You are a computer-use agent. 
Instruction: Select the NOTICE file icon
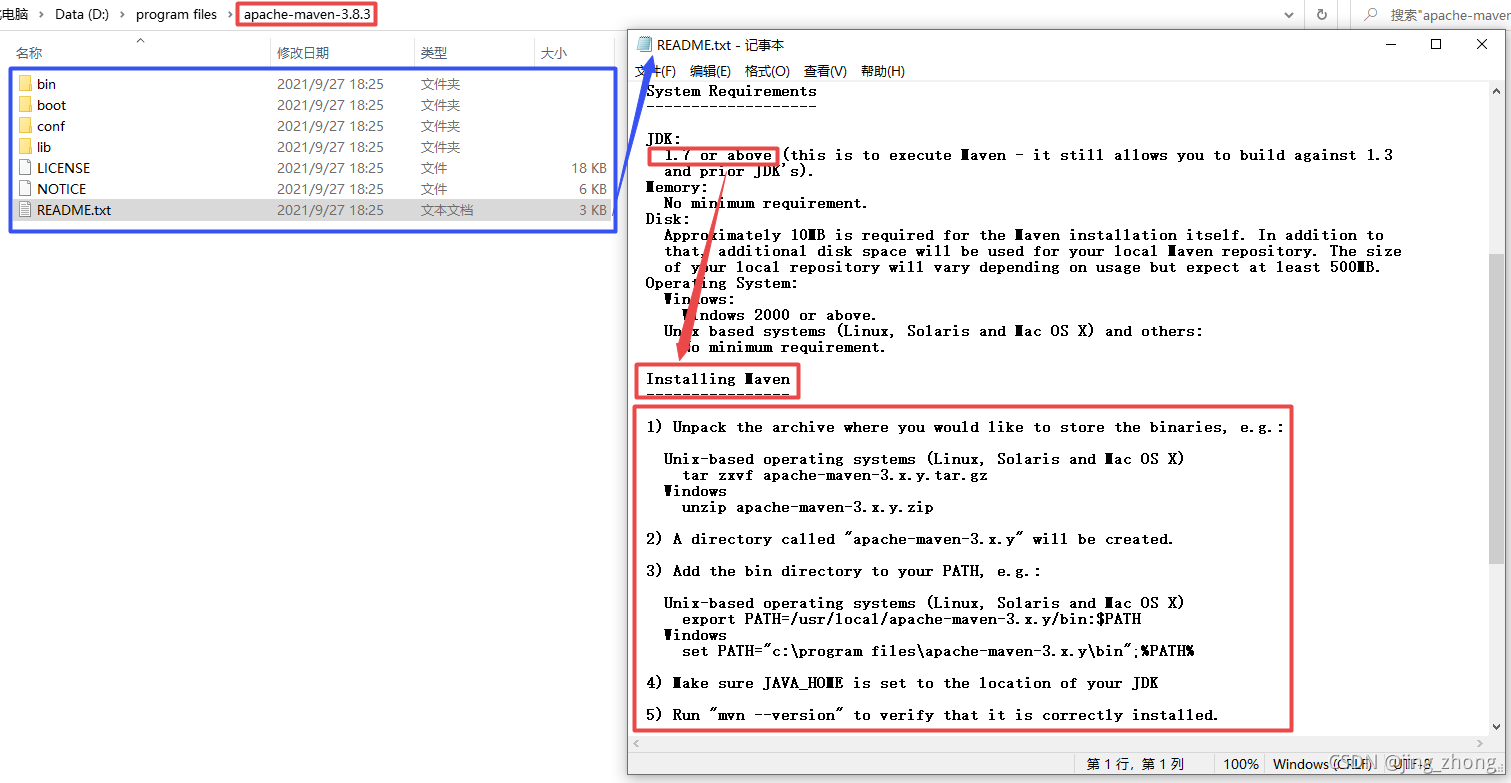point(25,189)
